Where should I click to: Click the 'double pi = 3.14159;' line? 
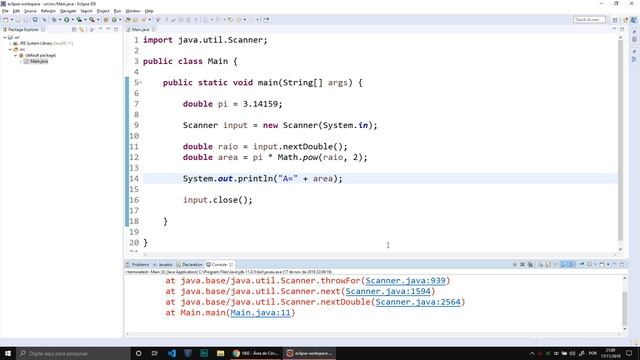(x=232, y=104)
